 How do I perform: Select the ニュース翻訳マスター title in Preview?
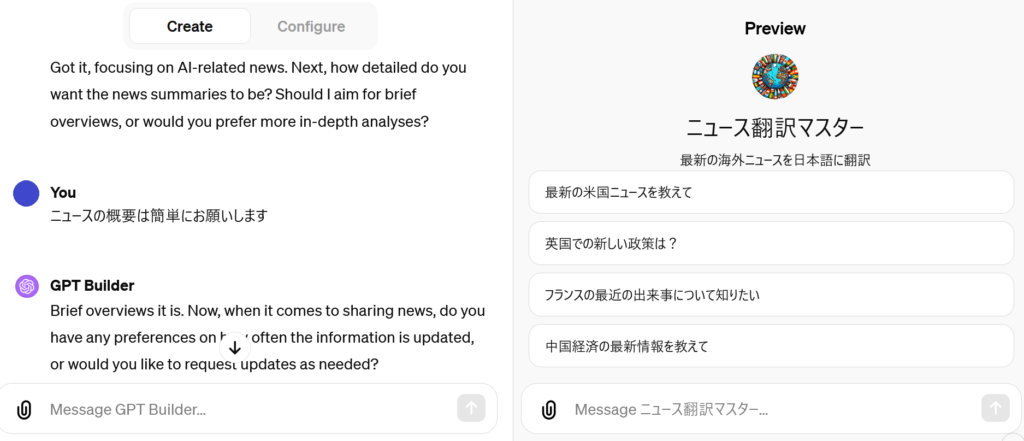pos(775,128)
